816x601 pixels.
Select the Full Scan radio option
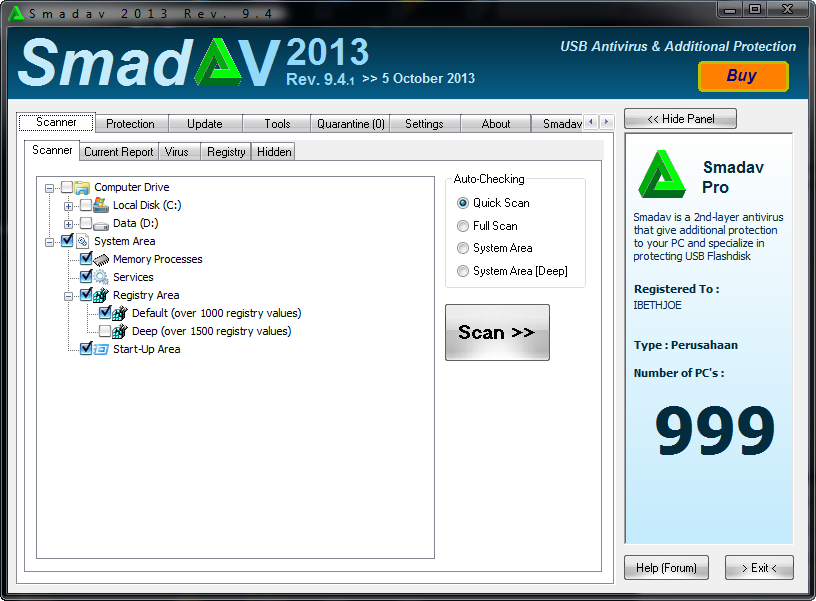463,226
